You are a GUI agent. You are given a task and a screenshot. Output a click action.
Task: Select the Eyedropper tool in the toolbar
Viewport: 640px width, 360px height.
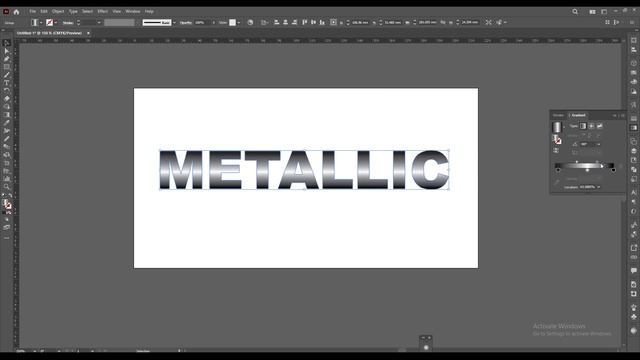(x=7, y=123)
